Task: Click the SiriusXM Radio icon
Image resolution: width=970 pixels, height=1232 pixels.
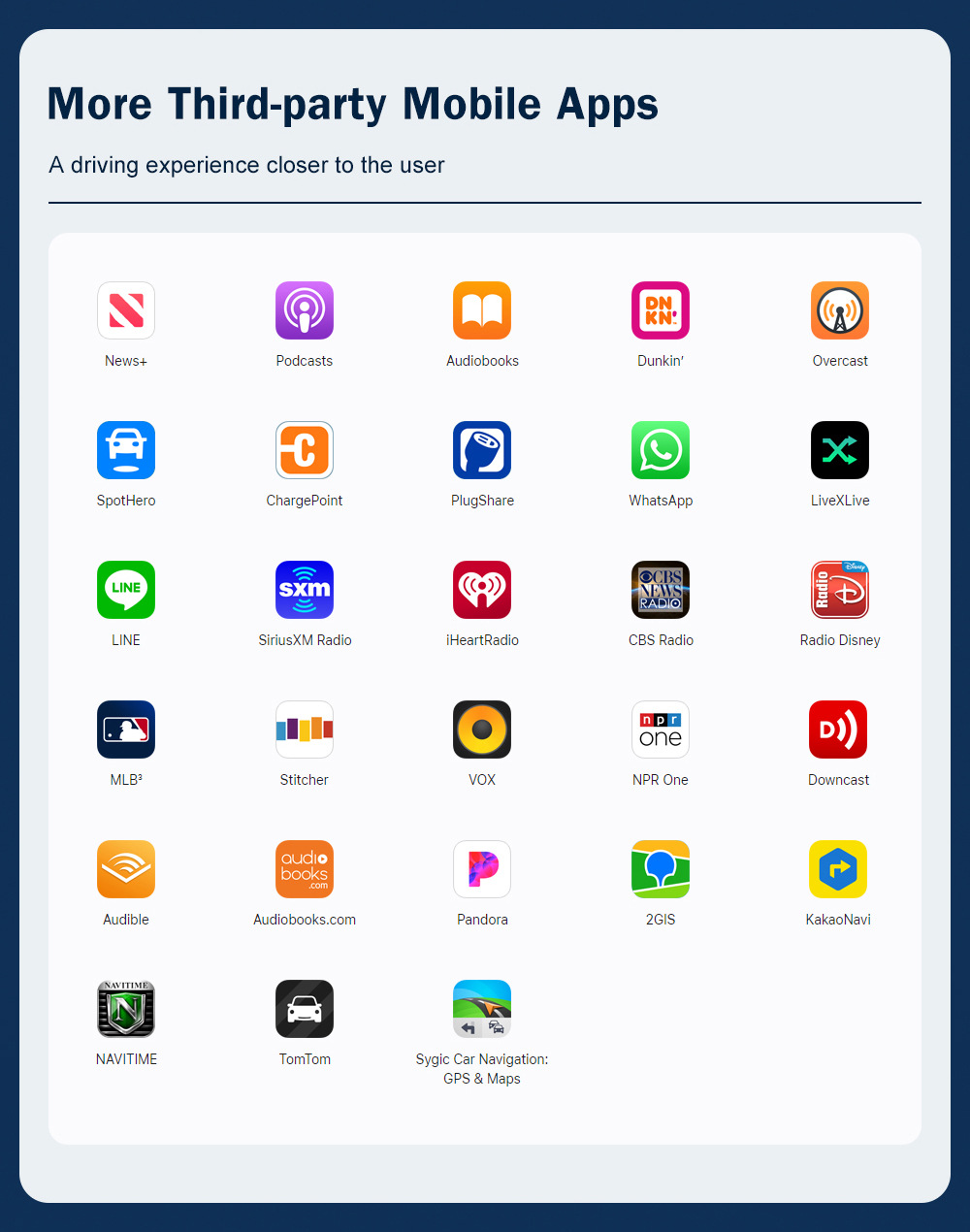Action: tap(305, 590)
